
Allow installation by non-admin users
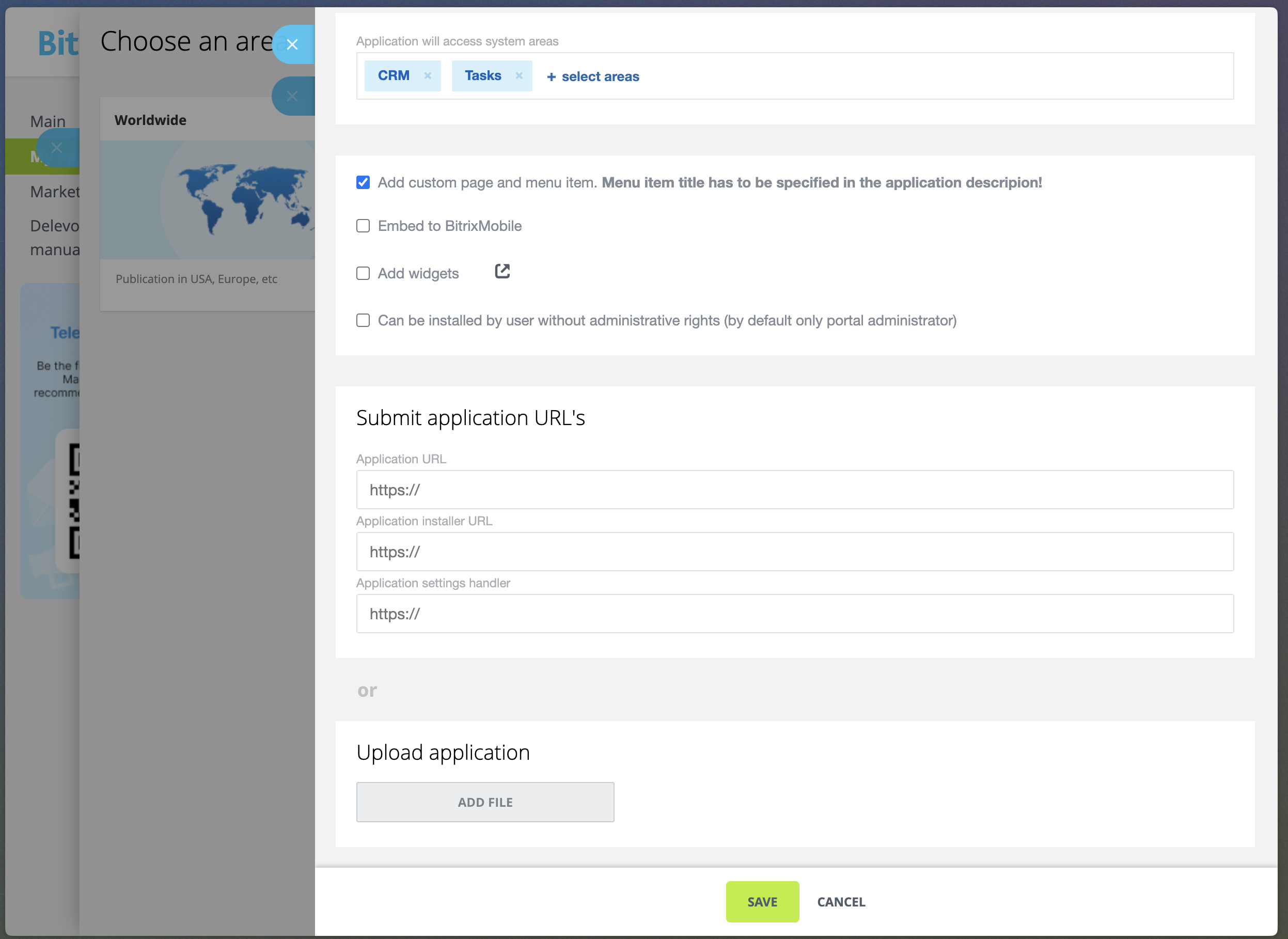363,321
